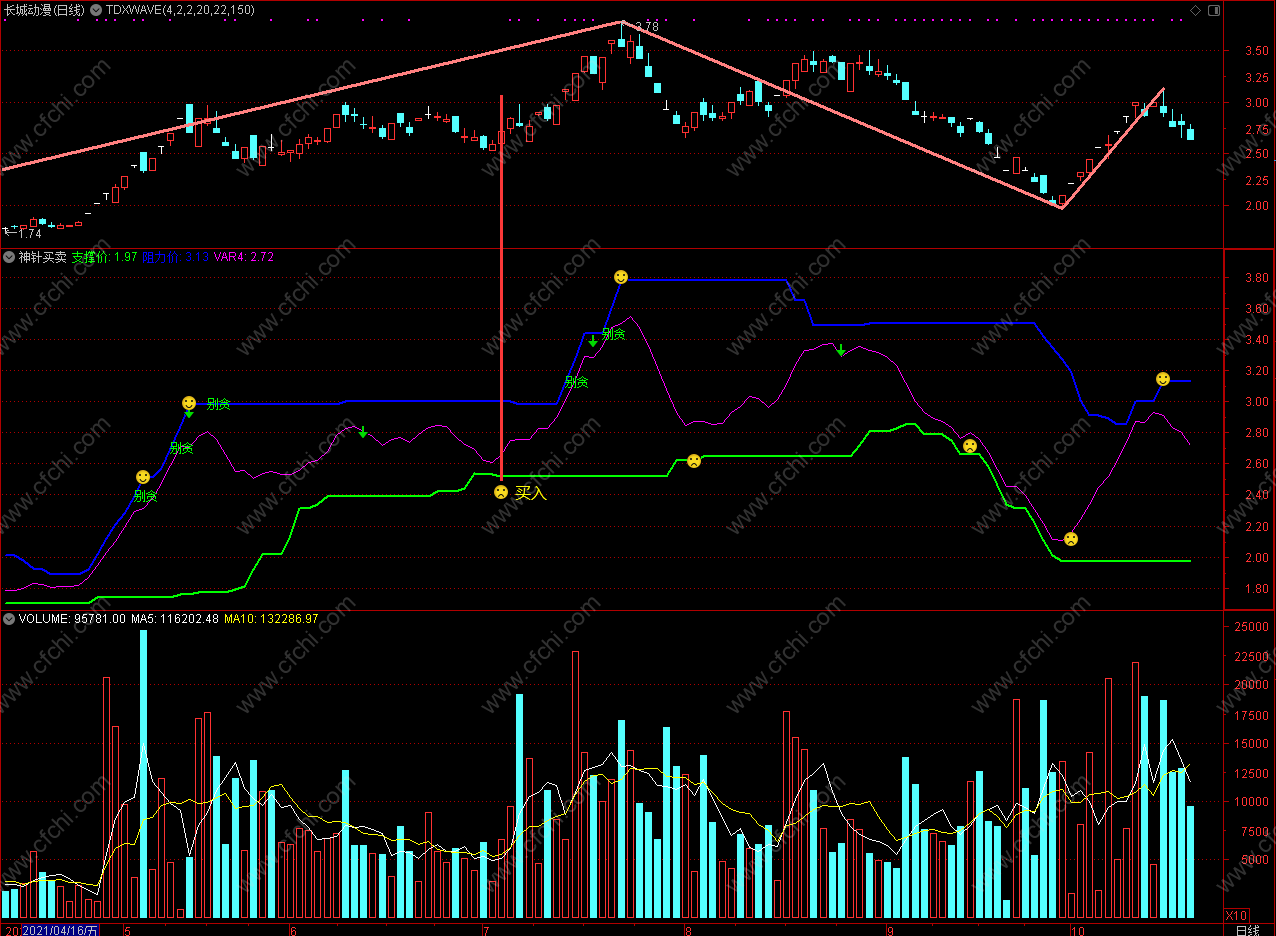This screenshot has width=1276, height=936.
Task: Click the 日线 period button at bottom right
Action: [1247, 929]
